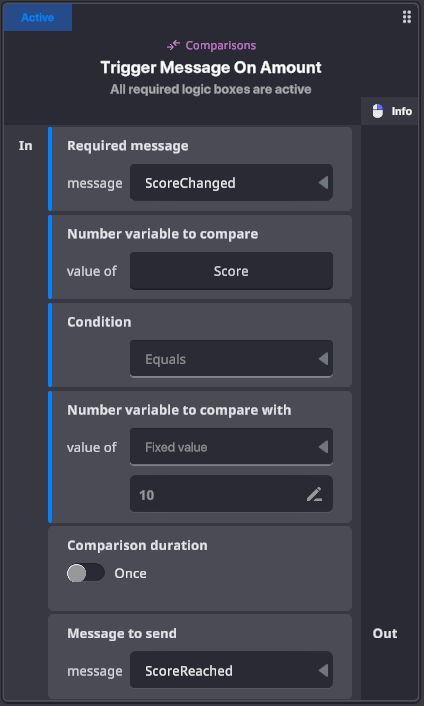Click the Trigger Message On Amount title
This screenshot has height=706, width=424.
click(211, 68)
